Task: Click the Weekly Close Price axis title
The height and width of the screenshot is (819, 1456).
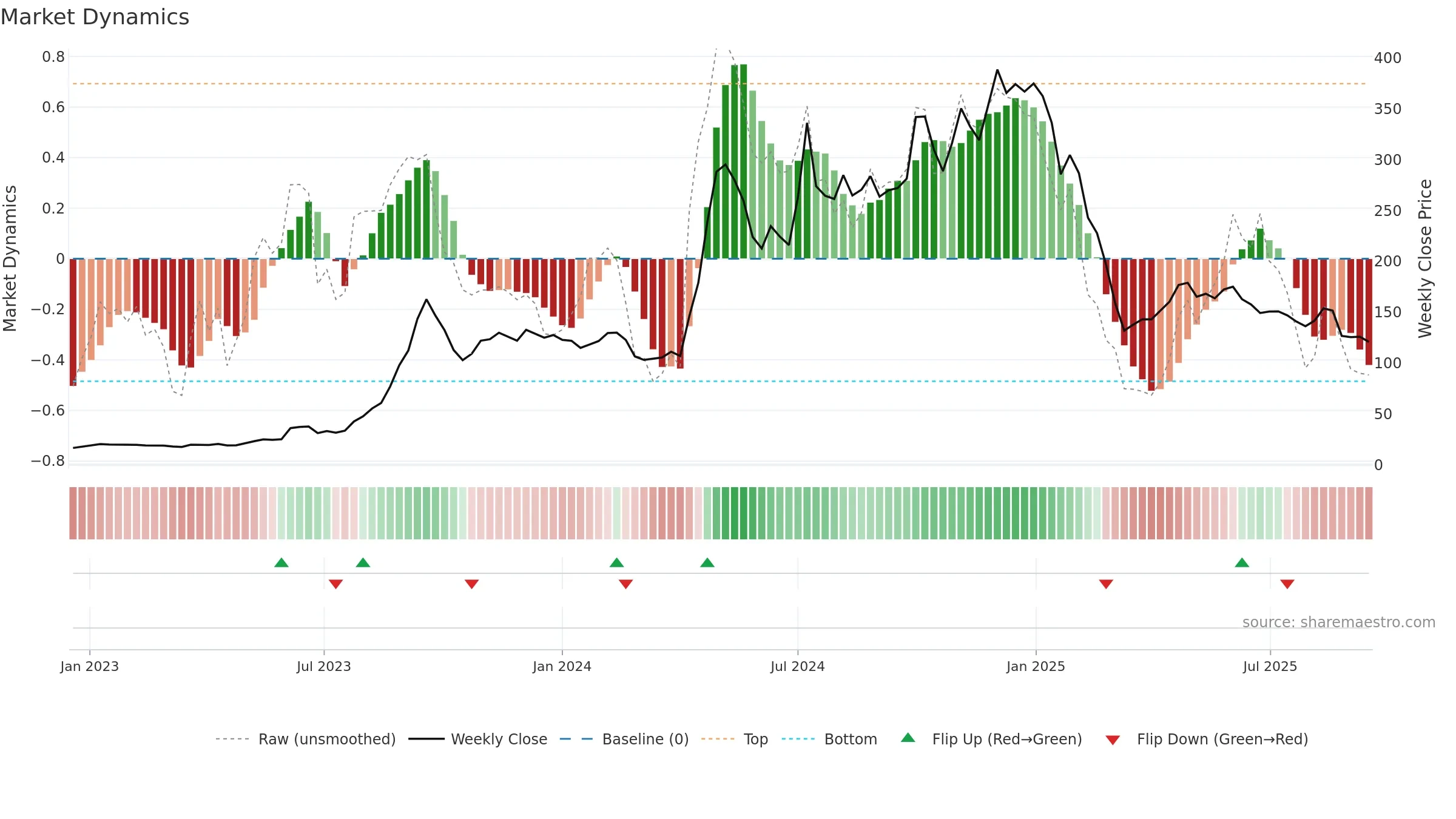Action: coord(1425,258)
